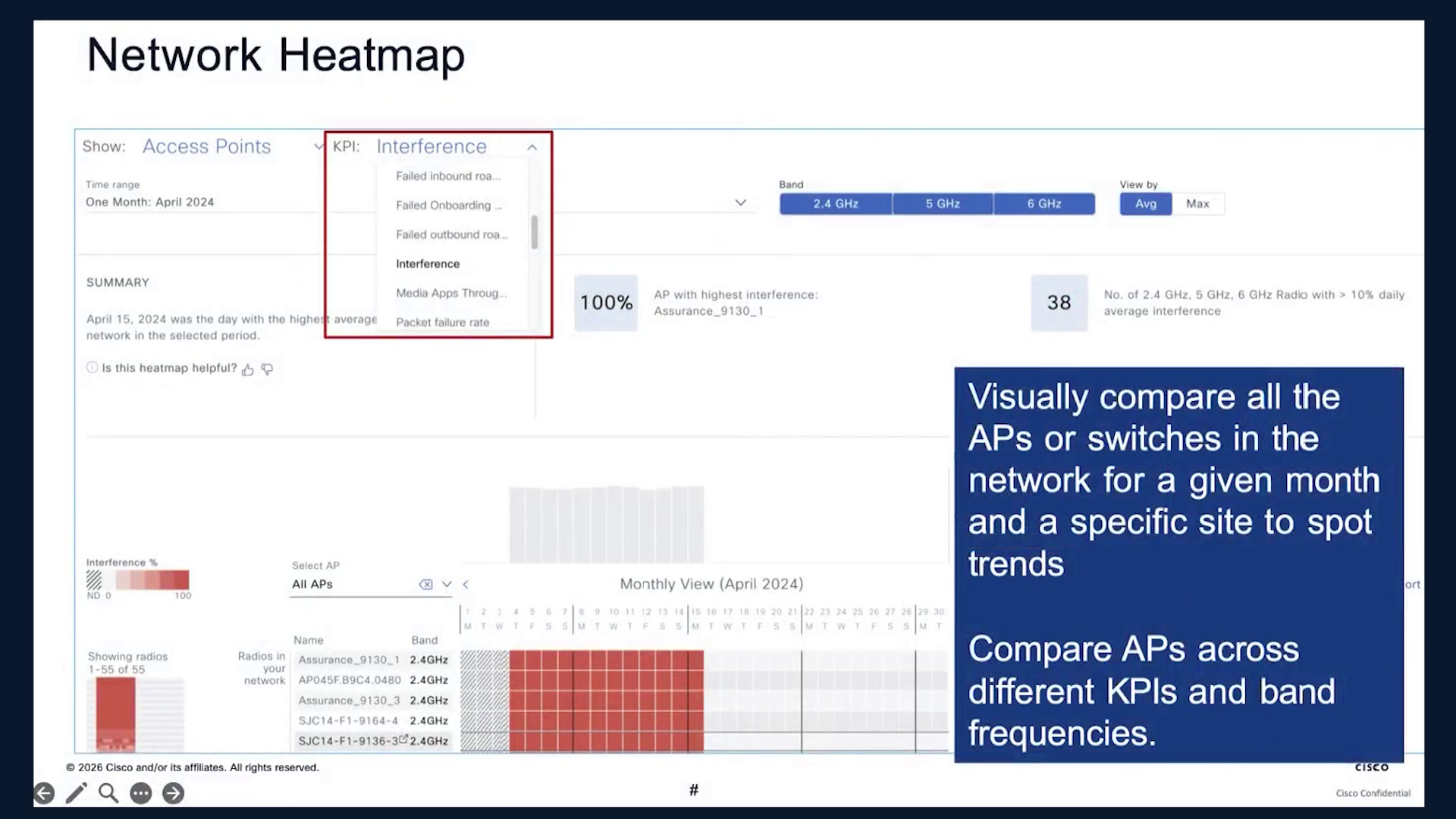Image resolution: width=1456 pixels, height=819 pixels.
Task: Open the Time range dropdown
Action: point(201,202)
